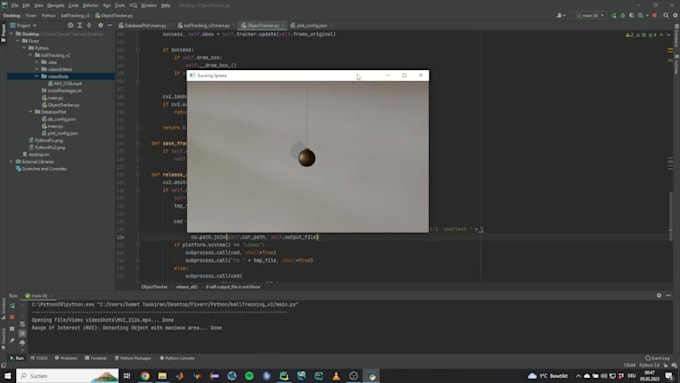Stop the running program with the red toolbar button
680x383 pixels.
(654, 15)
